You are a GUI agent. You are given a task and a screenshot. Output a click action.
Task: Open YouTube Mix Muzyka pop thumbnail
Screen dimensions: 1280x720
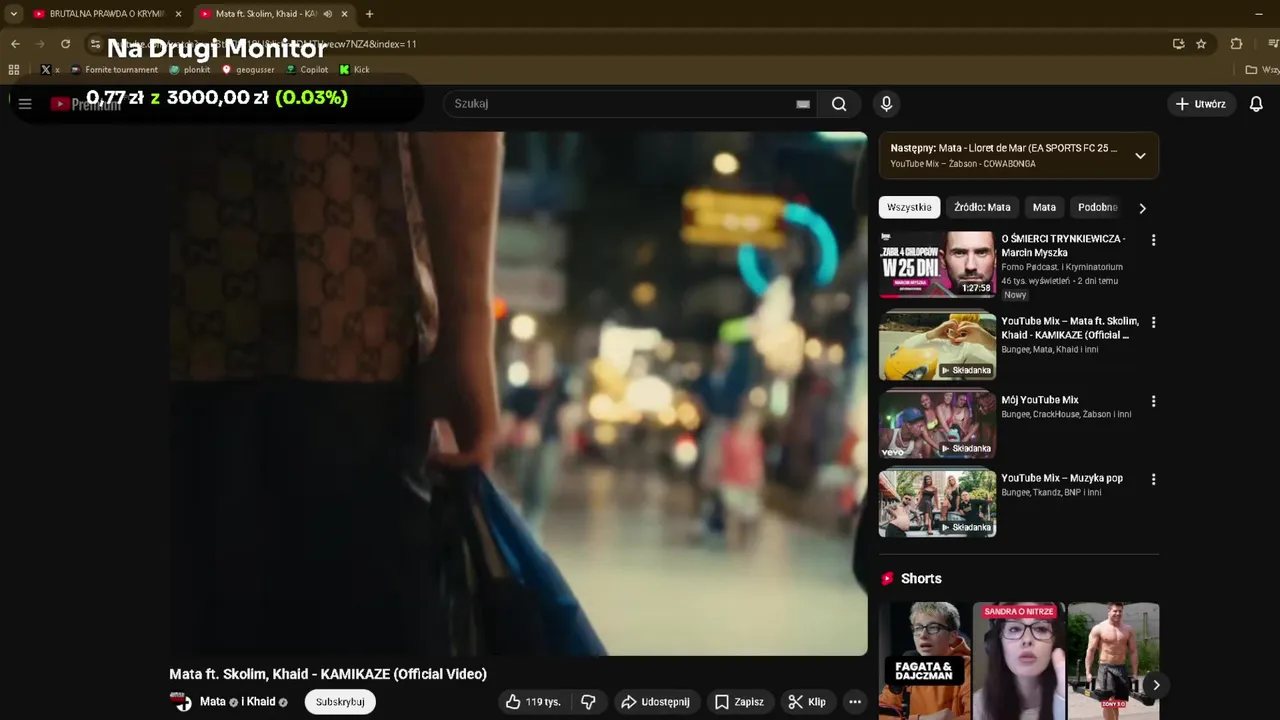[x=937, y=504]
